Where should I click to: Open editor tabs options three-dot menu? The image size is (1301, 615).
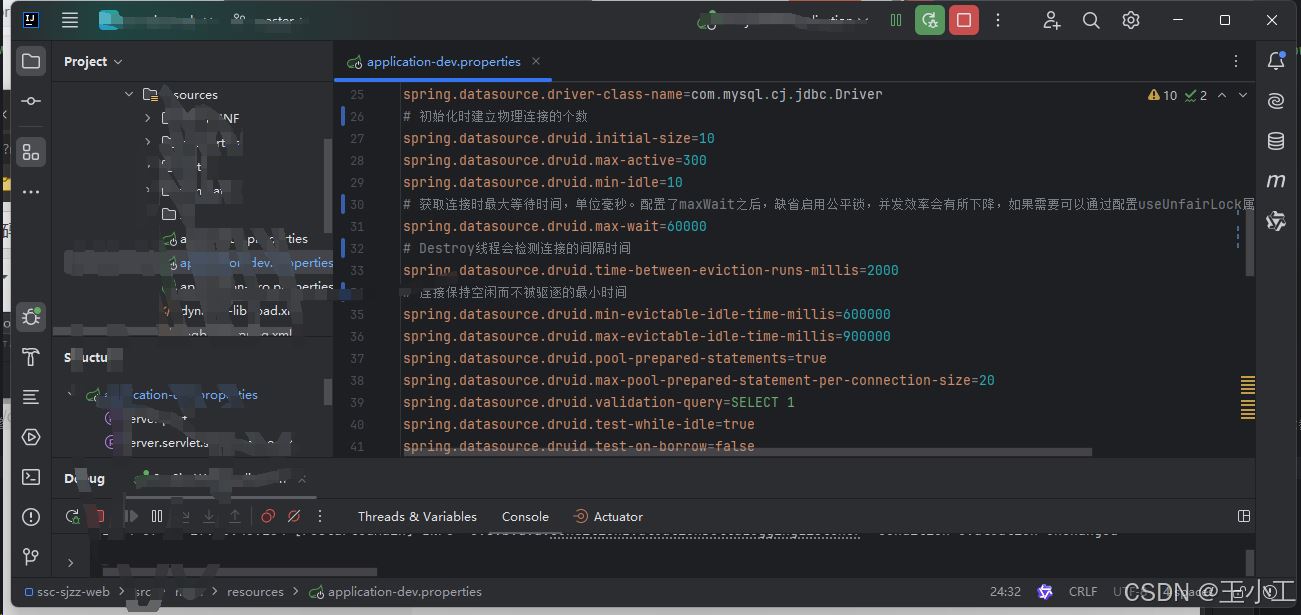1237,61
